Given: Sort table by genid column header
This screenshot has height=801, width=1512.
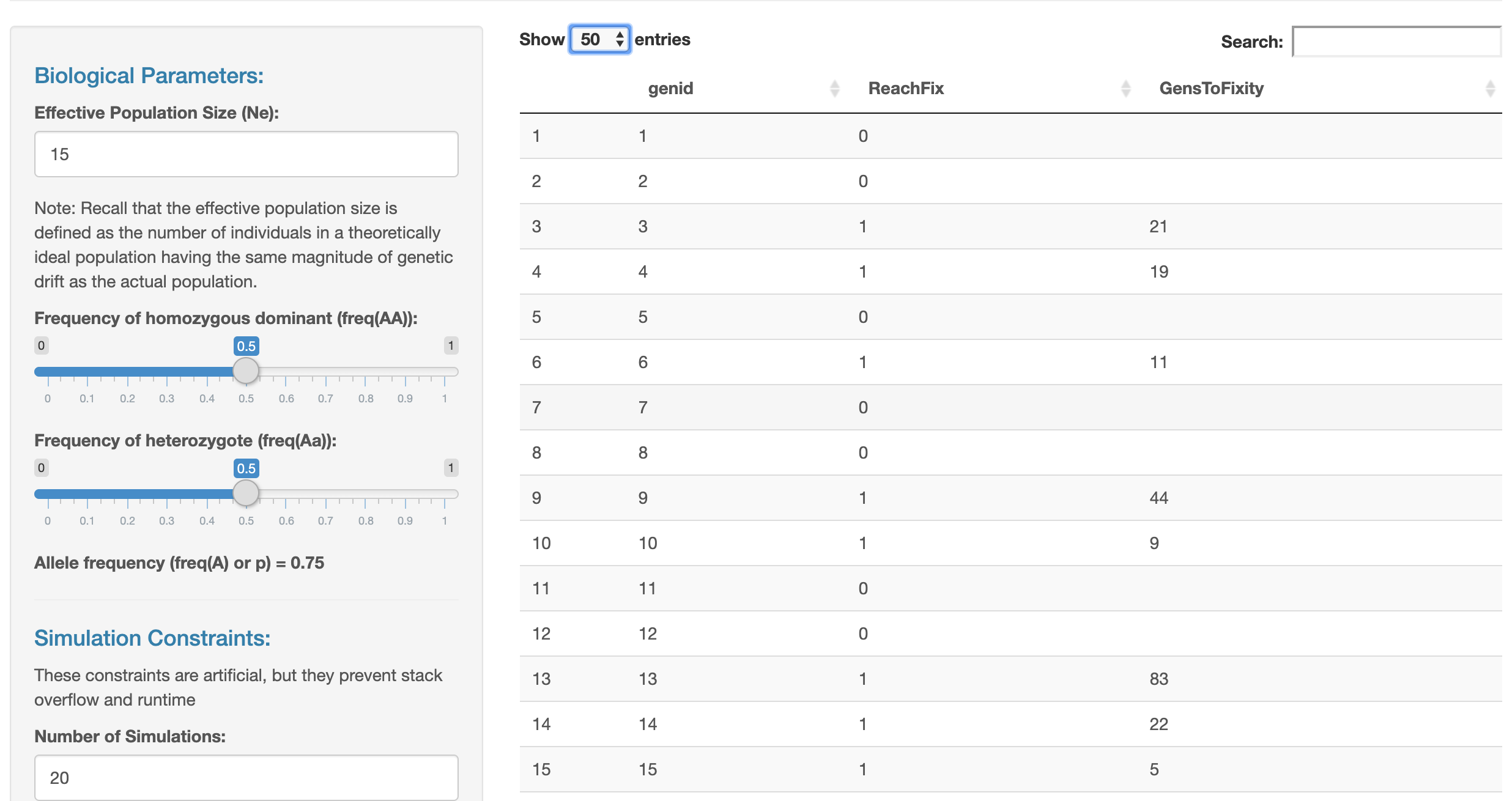Looking at the screenshot, I should (x=670, y=89).
